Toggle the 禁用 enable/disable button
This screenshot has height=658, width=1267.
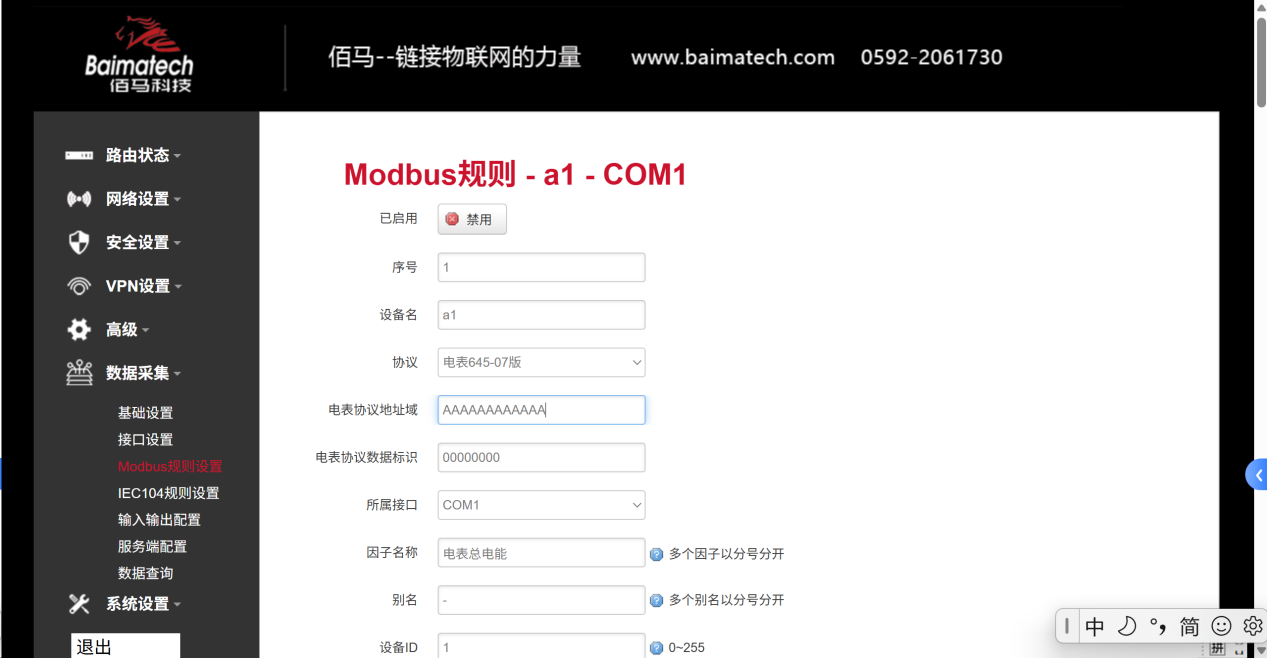[x=471, y=218]
